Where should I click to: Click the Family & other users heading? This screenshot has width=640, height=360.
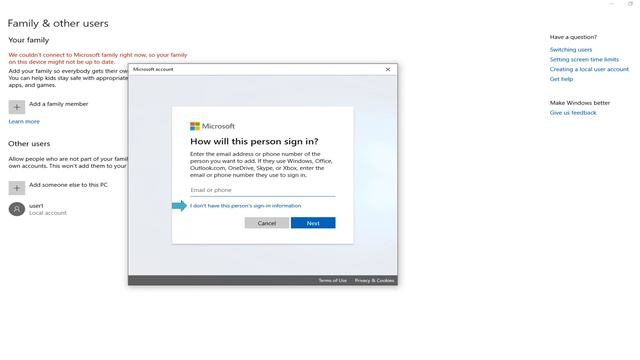58,23
